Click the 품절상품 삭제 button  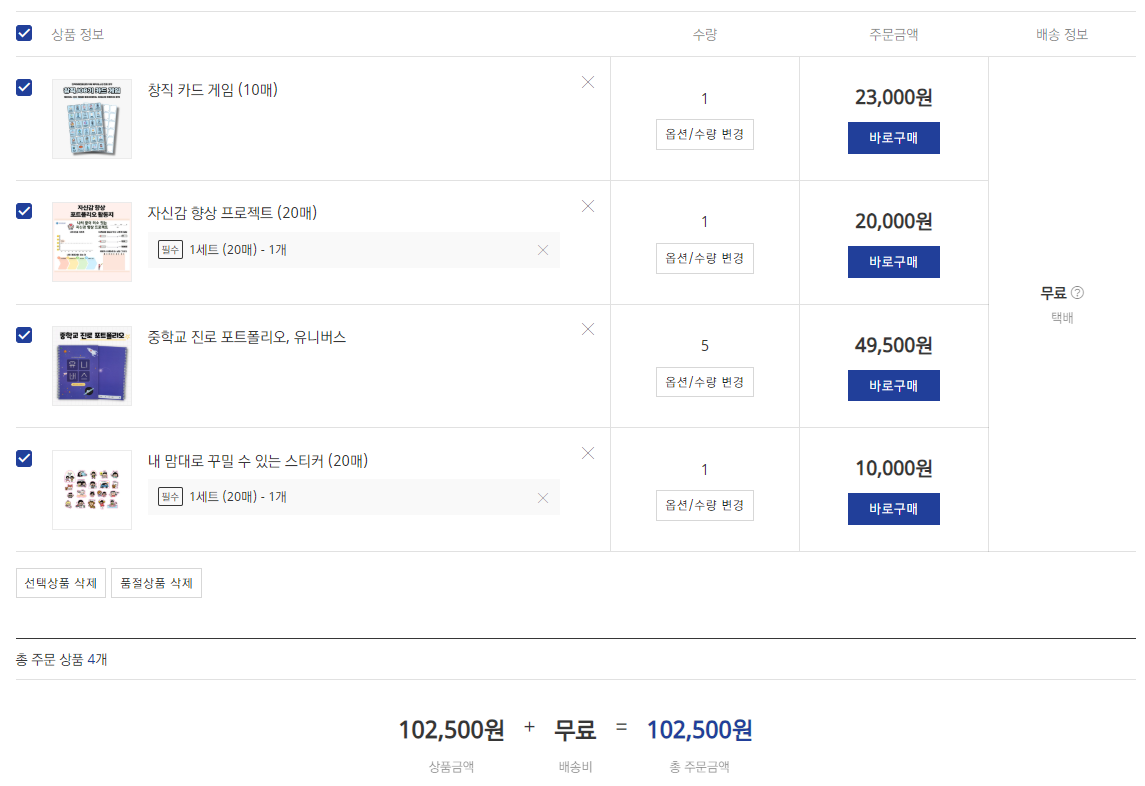tap(156, 583)
